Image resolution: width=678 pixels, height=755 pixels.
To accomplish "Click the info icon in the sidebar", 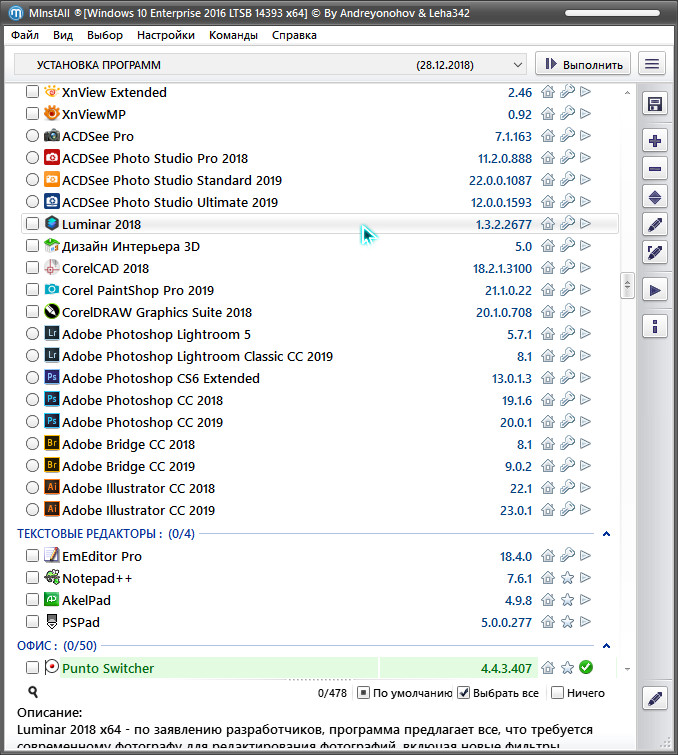I will (x=655, y=326).
